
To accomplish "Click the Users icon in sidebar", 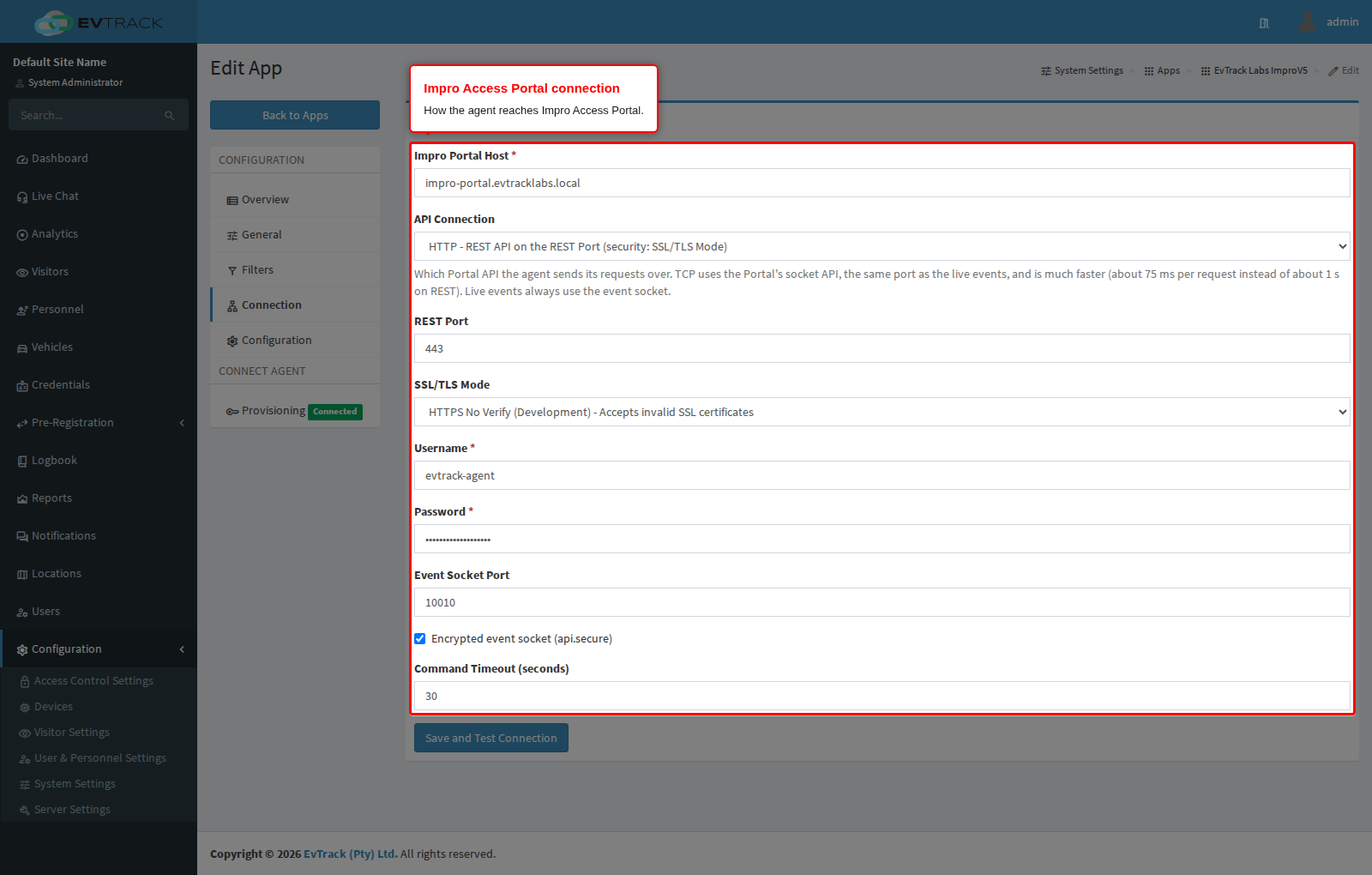I will 22,612.
